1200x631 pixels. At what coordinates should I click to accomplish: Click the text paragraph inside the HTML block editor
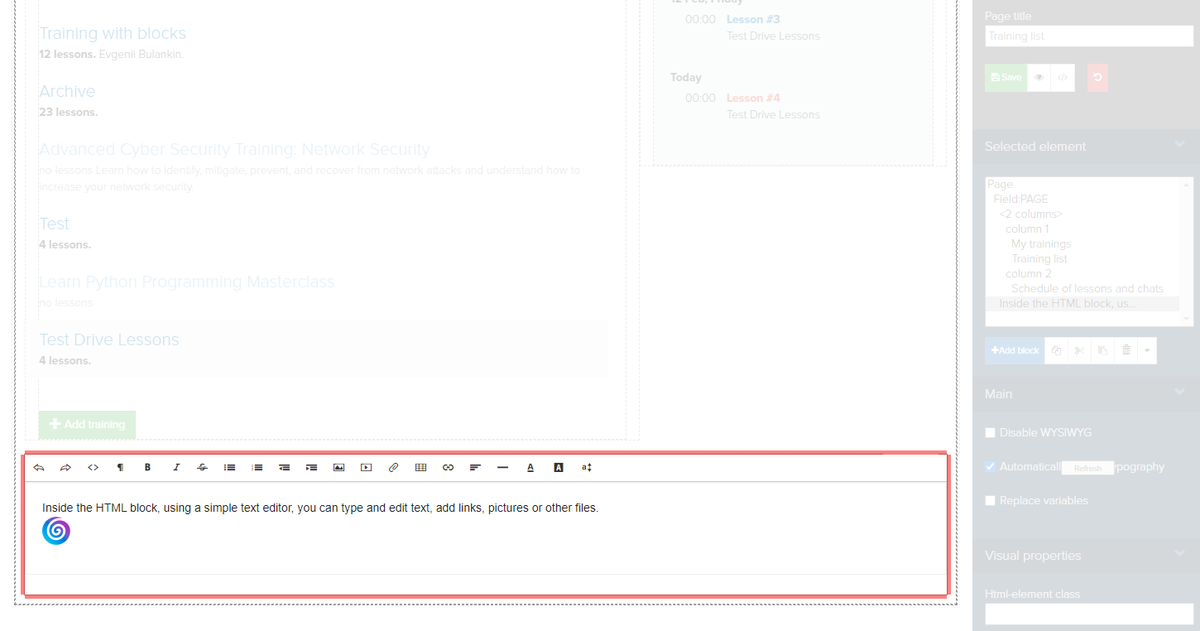320,508
